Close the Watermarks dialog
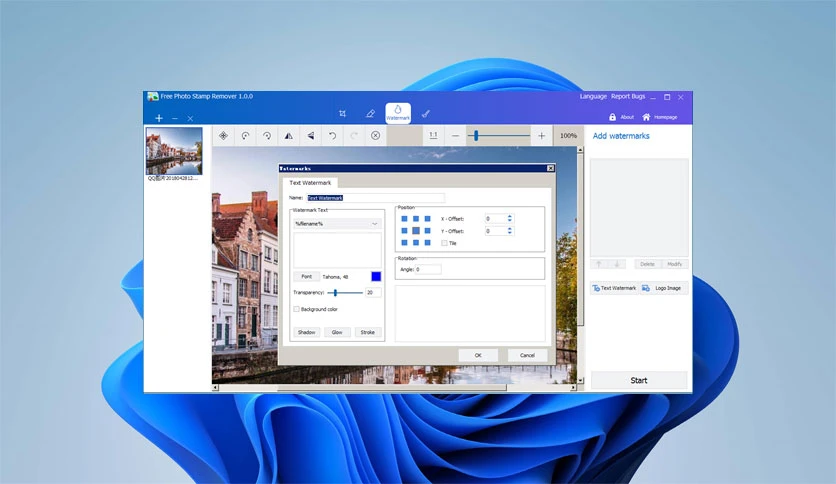The image size is (836, 484). (x=550, y=168)
